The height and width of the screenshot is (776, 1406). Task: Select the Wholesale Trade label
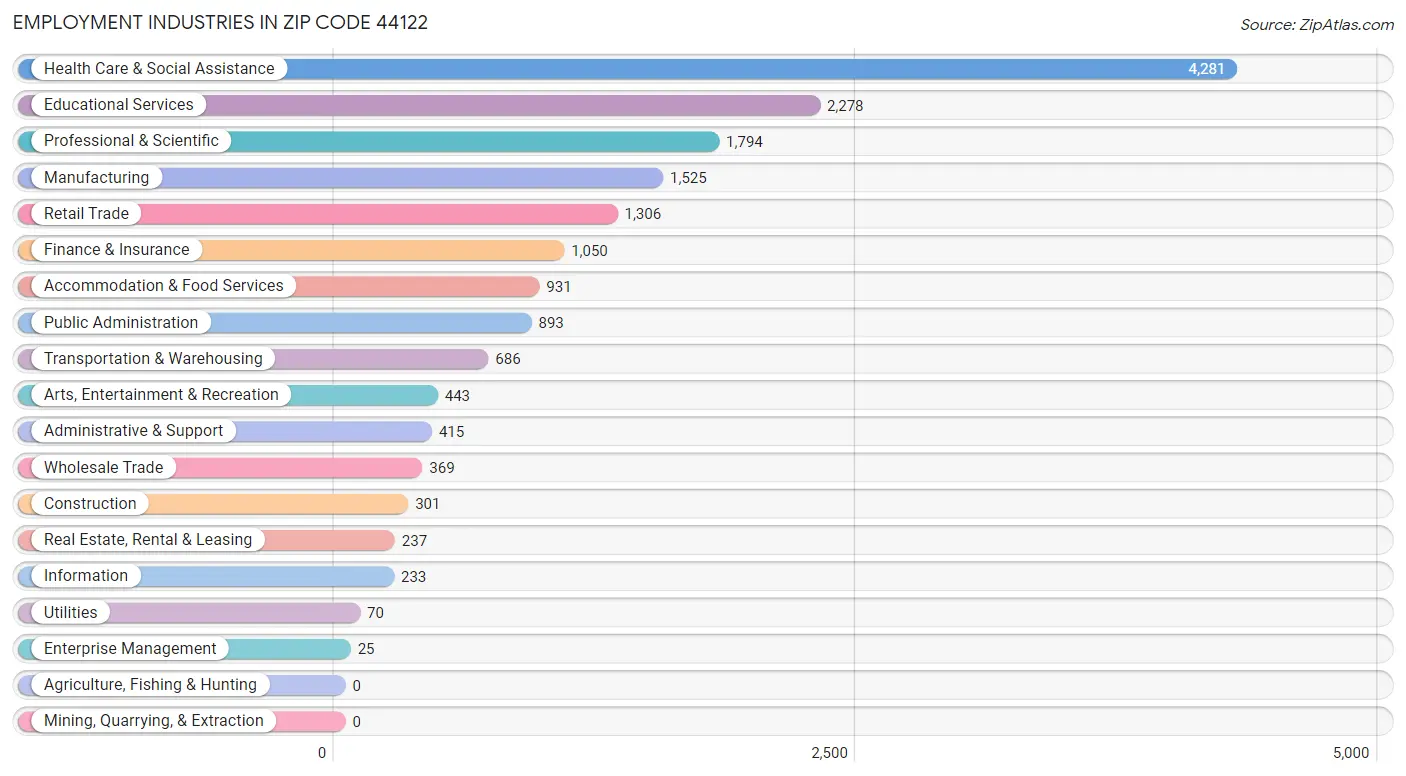[x=104, y=467]
